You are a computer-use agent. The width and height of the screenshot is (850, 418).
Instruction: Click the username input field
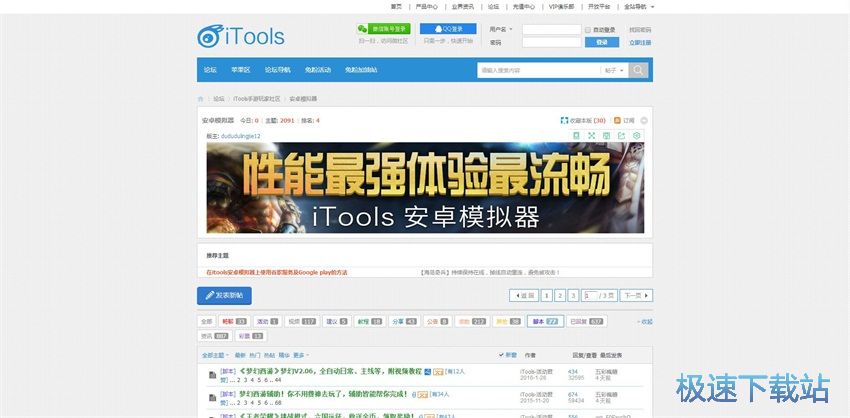[552, 29]
